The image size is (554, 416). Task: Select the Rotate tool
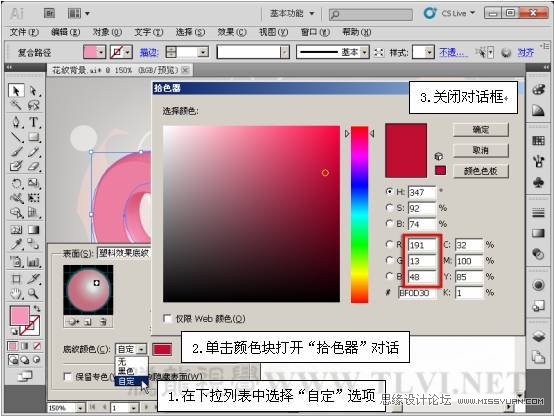pos(16,183)
